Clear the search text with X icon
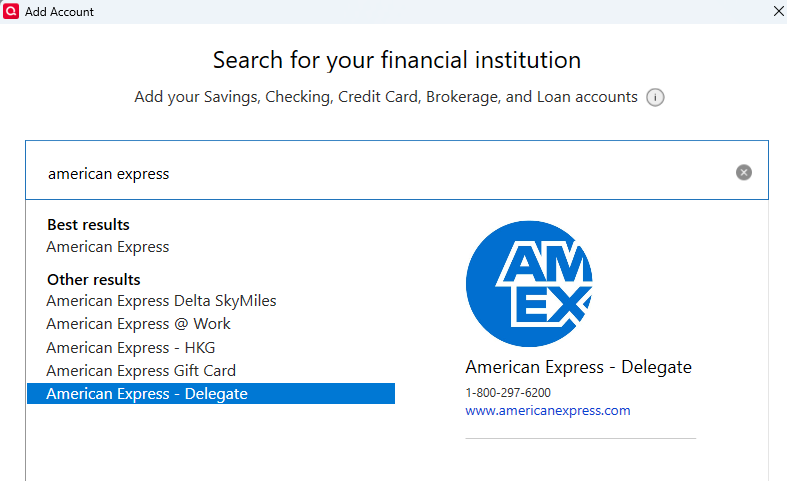This screenshot has height=481, width=787. [x=743, y=172]
